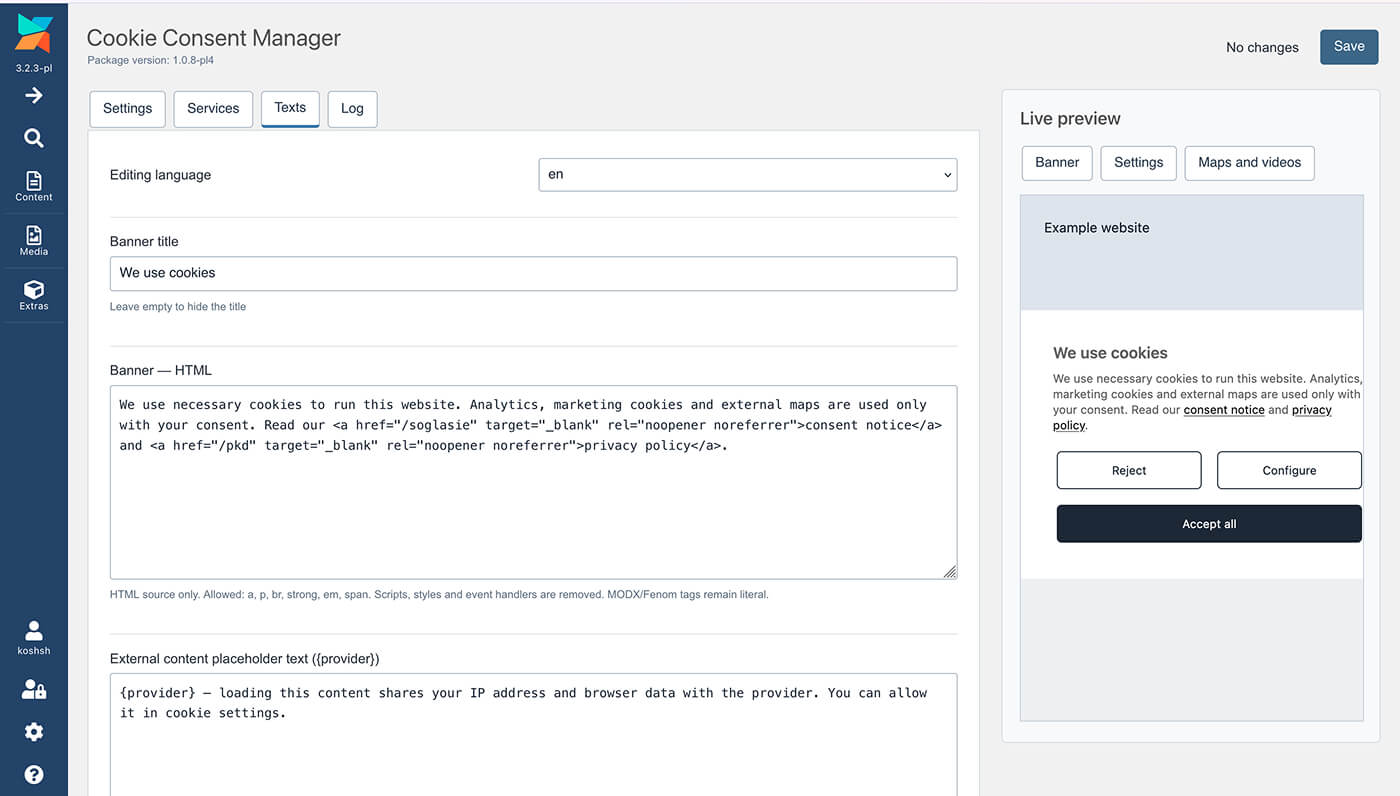Open the Editing language dropdown
1400x796 pixels.
(748, 174)
